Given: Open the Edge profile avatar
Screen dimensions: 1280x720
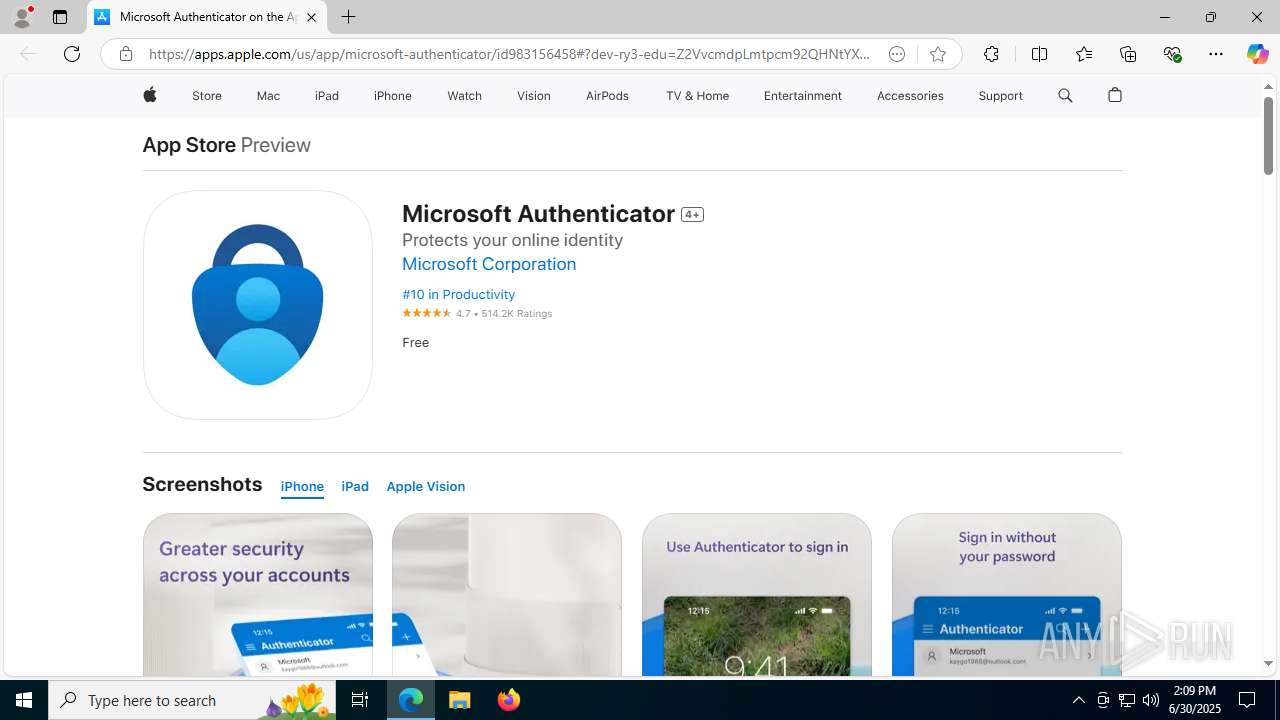Looking at the screenshot, I should [x=22, y=17].
